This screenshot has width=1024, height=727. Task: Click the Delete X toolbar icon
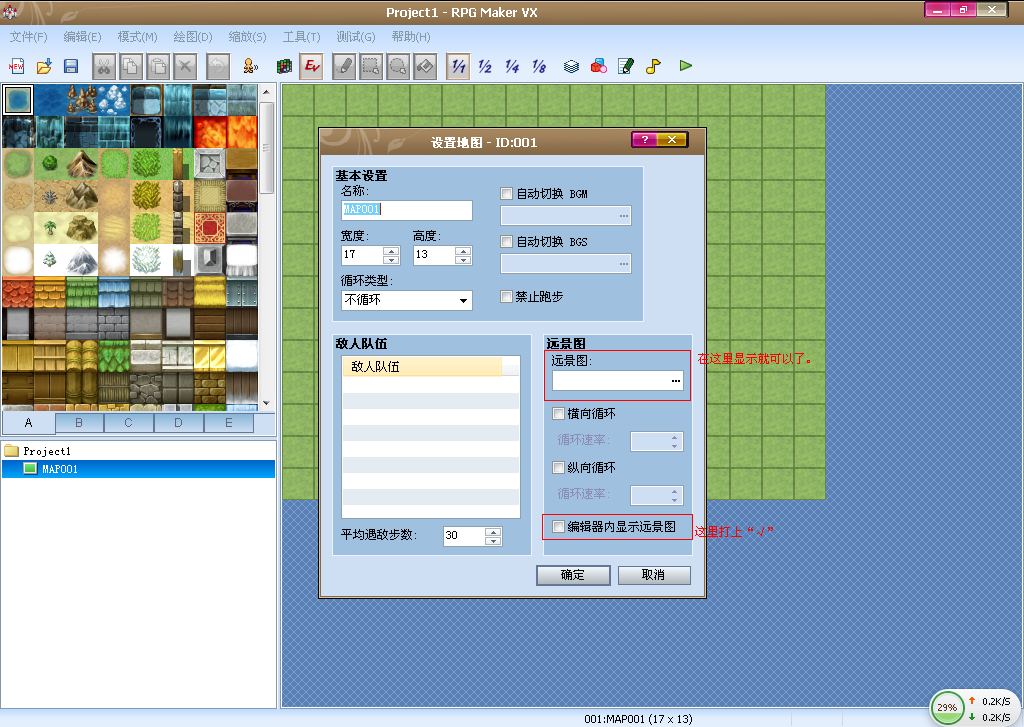click(185, 66)
